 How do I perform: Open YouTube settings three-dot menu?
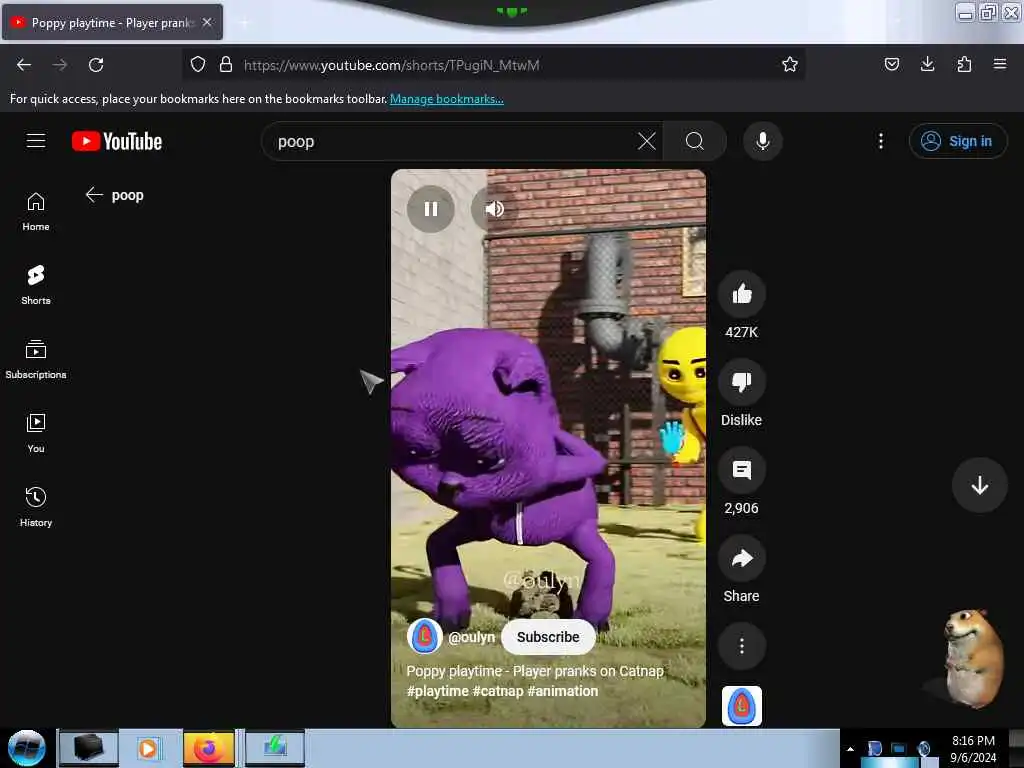(x=880, y=141)
